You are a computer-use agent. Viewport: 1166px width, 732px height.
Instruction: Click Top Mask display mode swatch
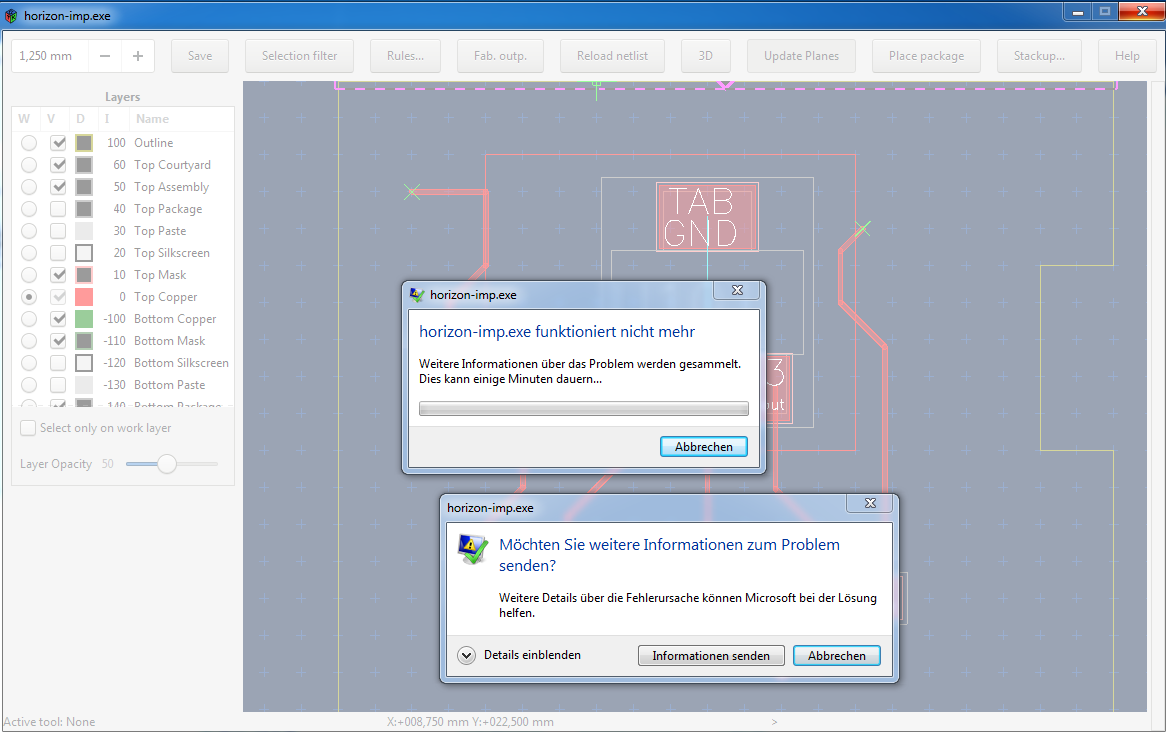click(x=84, y=274)
